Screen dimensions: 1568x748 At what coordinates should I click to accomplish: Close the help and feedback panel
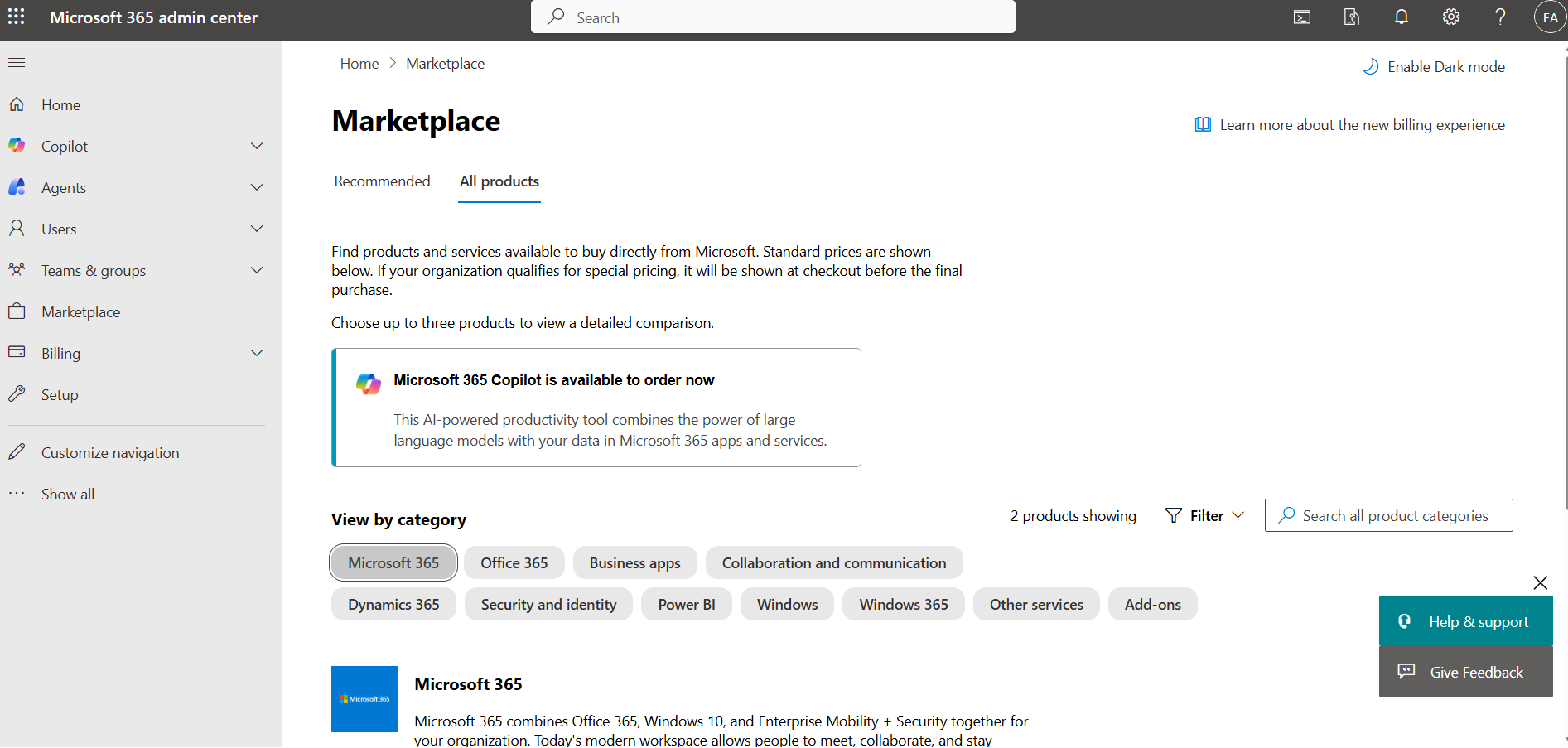1541,583
